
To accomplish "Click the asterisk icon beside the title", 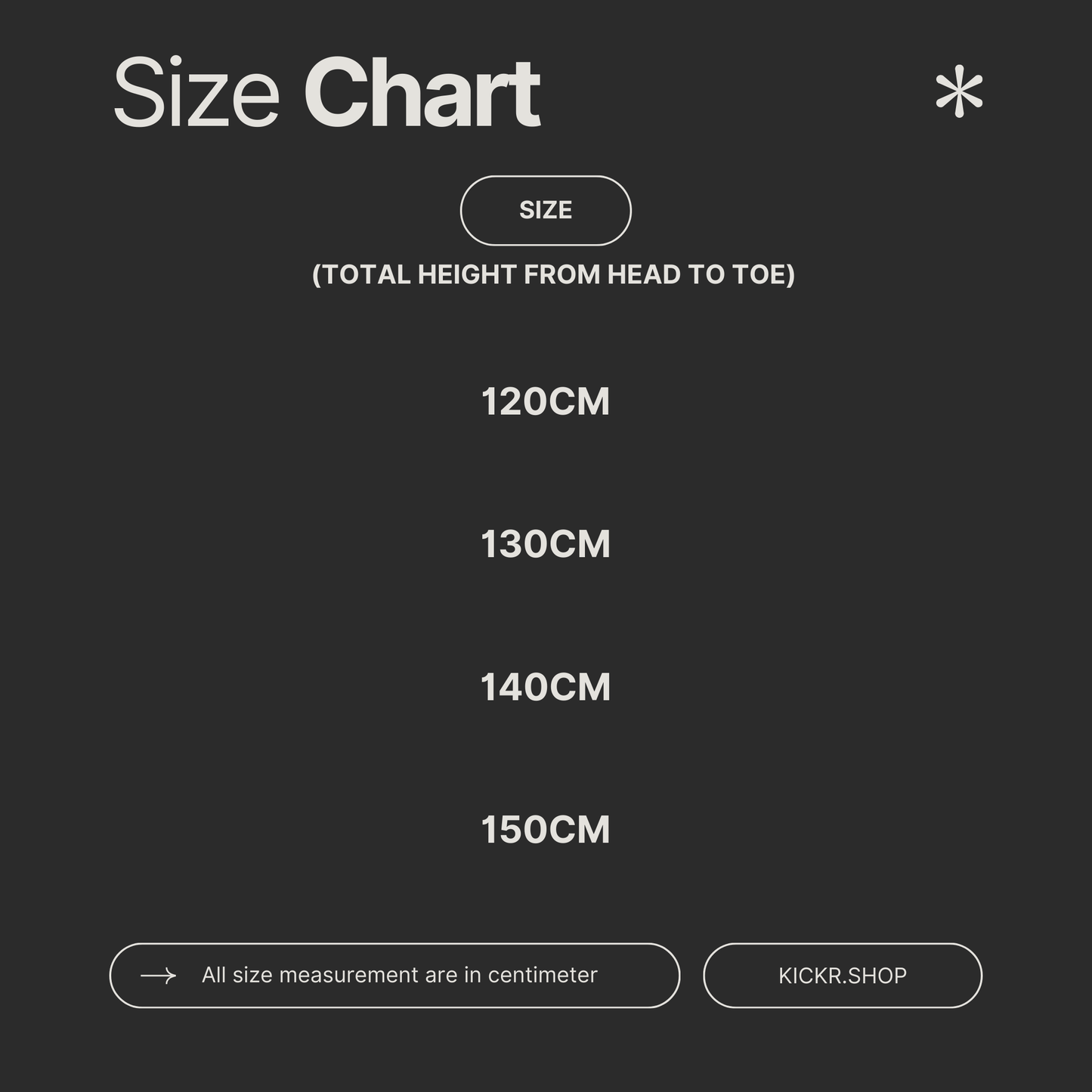I will coord(958,92).
